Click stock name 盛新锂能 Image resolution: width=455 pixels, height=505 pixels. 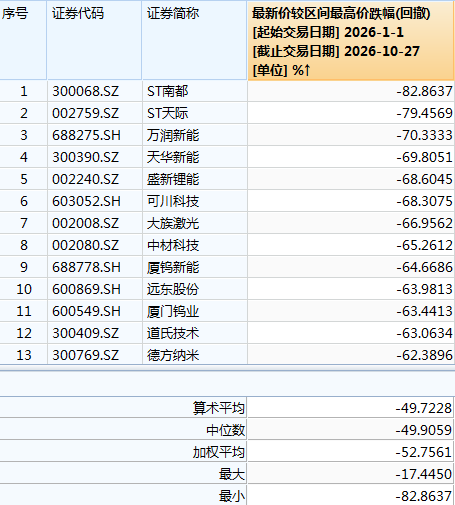pyautogui.click(x=173, y=179)
